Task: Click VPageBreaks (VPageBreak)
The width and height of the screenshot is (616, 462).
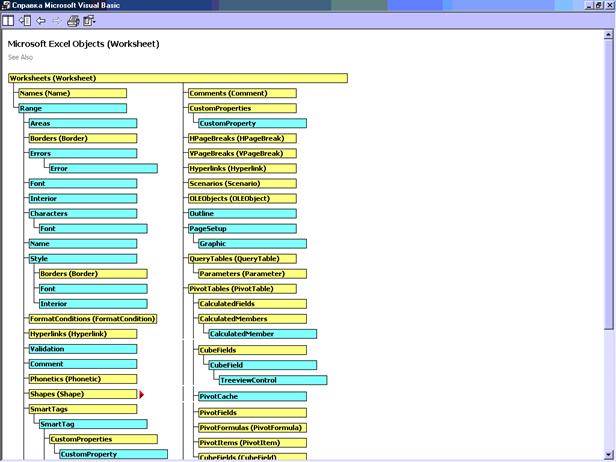Action: tap(242, 153)
